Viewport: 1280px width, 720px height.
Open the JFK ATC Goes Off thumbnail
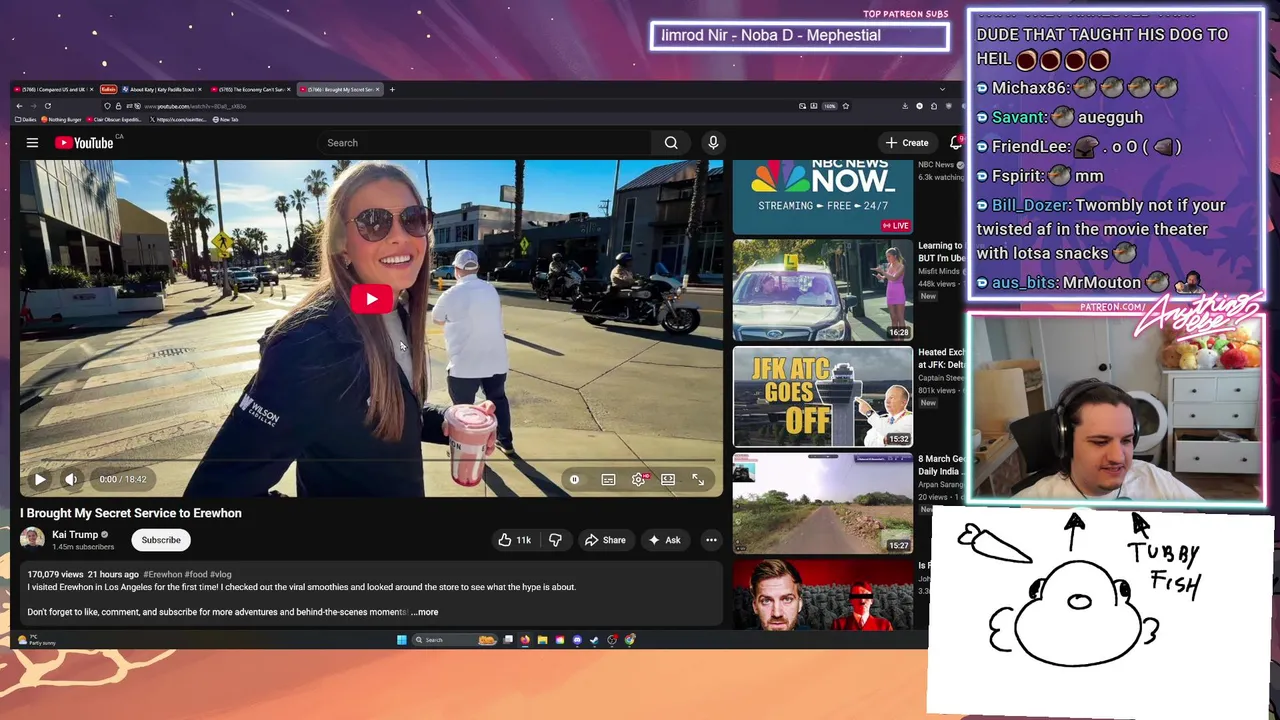[x=823, y=397]
